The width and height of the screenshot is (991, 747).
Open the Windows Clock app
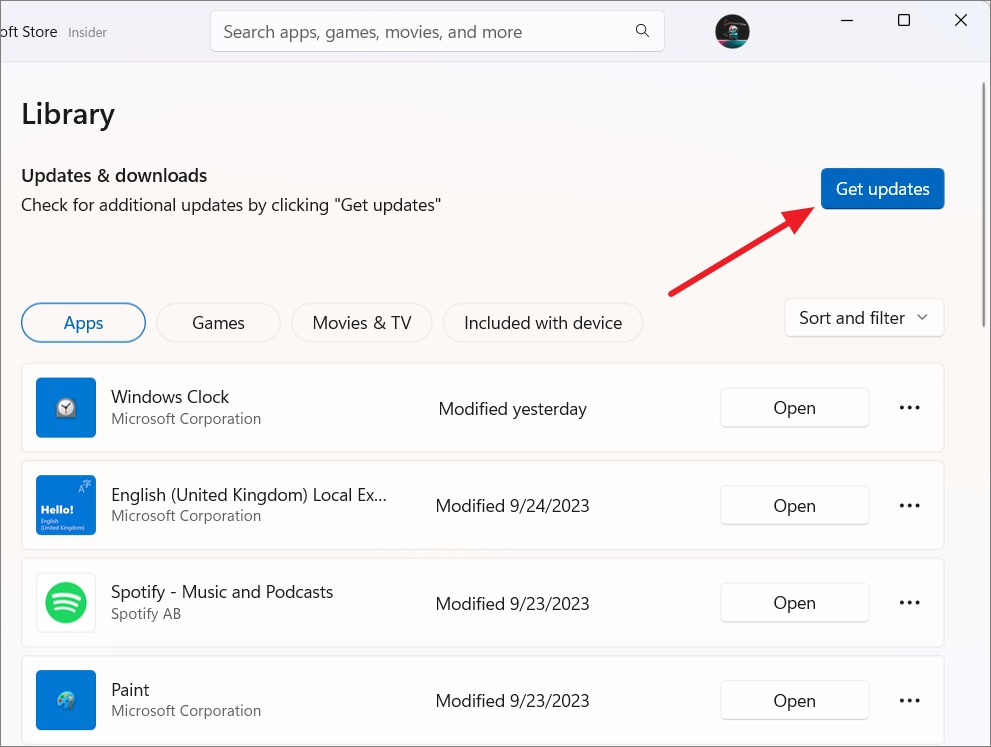[x=794, y=408]
